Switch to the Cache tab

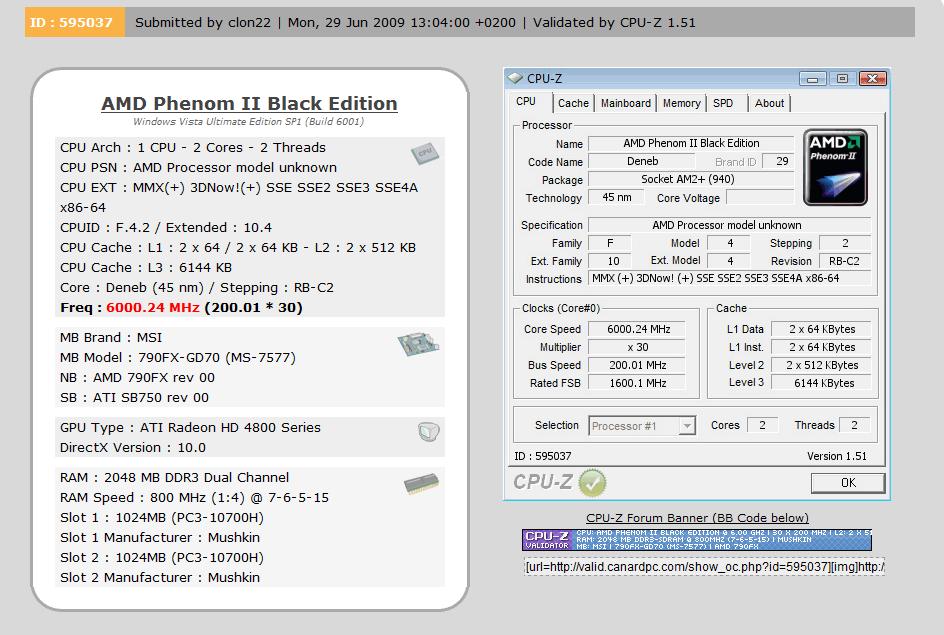click(573, 103)
